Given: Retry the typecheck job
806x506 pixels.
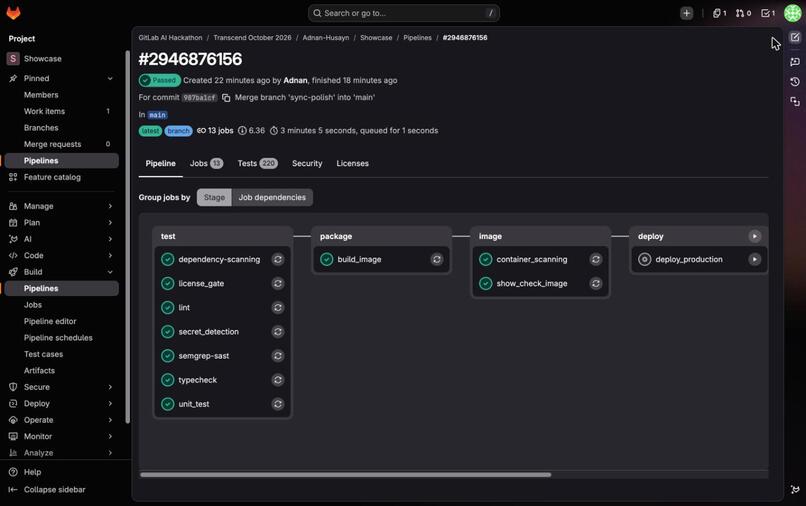Looking at the screenshot, I should (278, 380).
